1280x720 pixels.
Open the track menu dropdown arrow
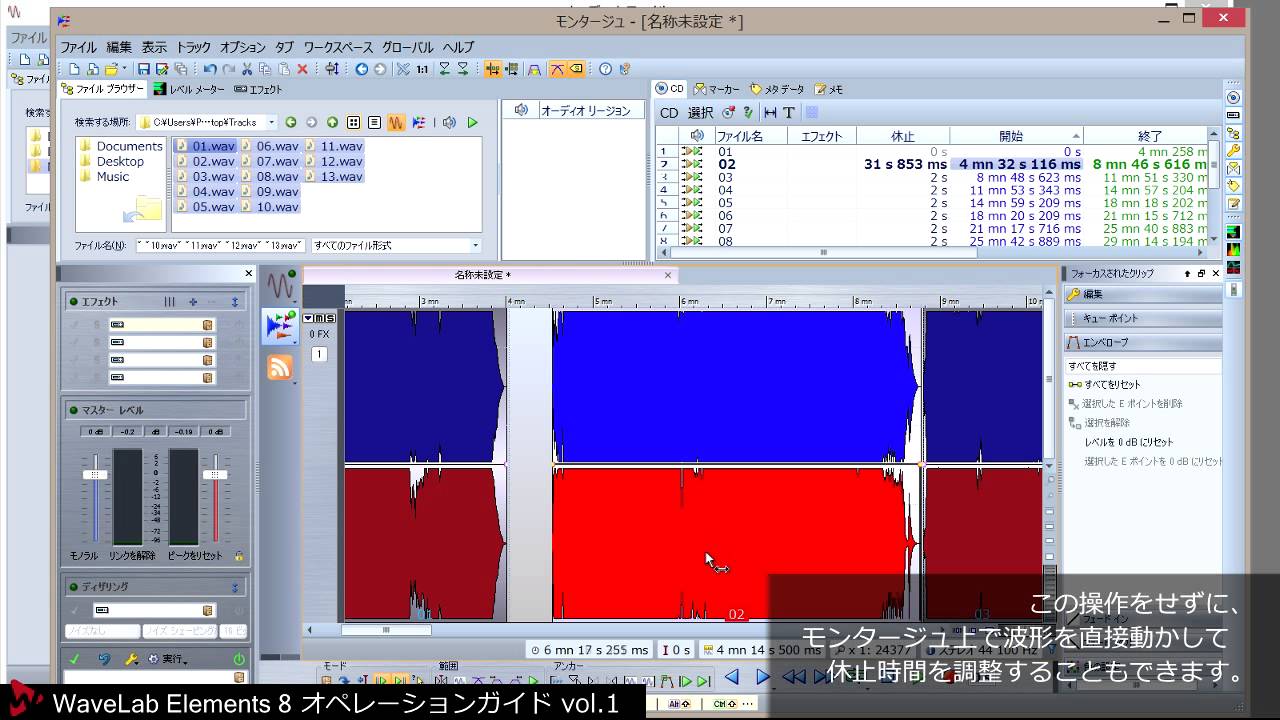coord(308,318)
